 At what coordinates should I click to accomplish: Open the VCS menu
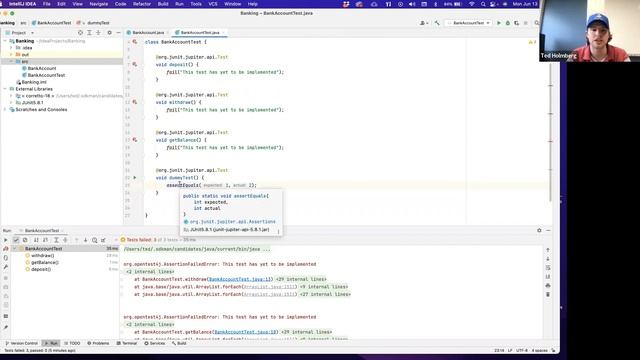(213, 4)
